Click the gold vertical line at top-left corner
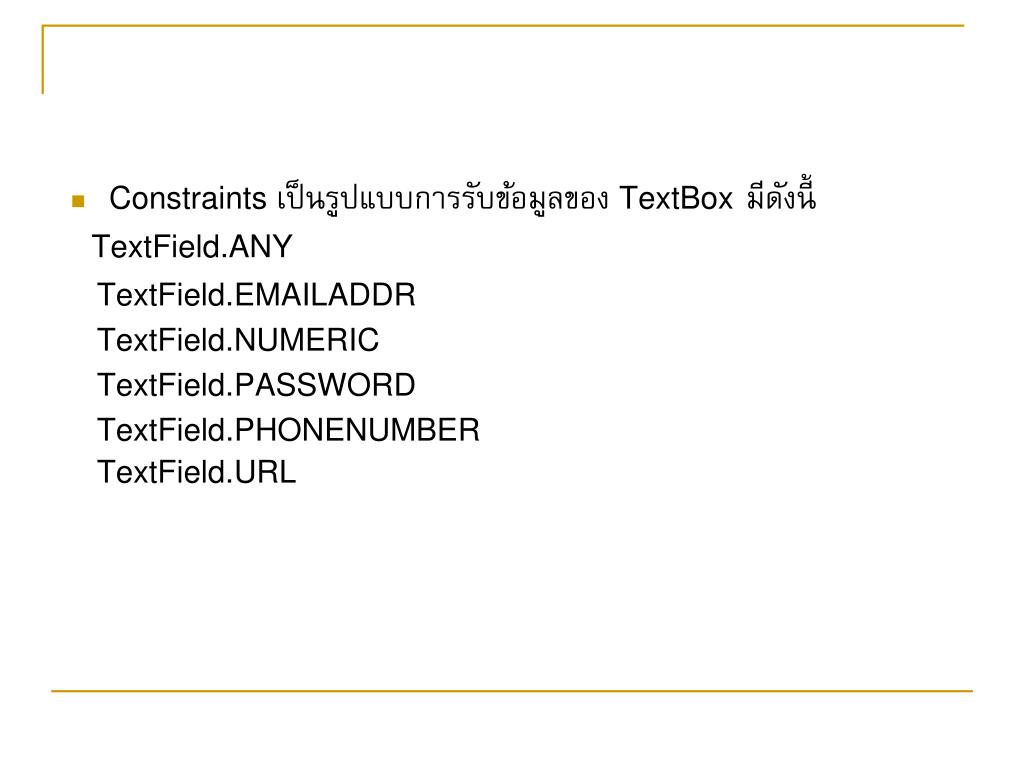Viewport: 1024px width, 768px height. click(43, 59)
